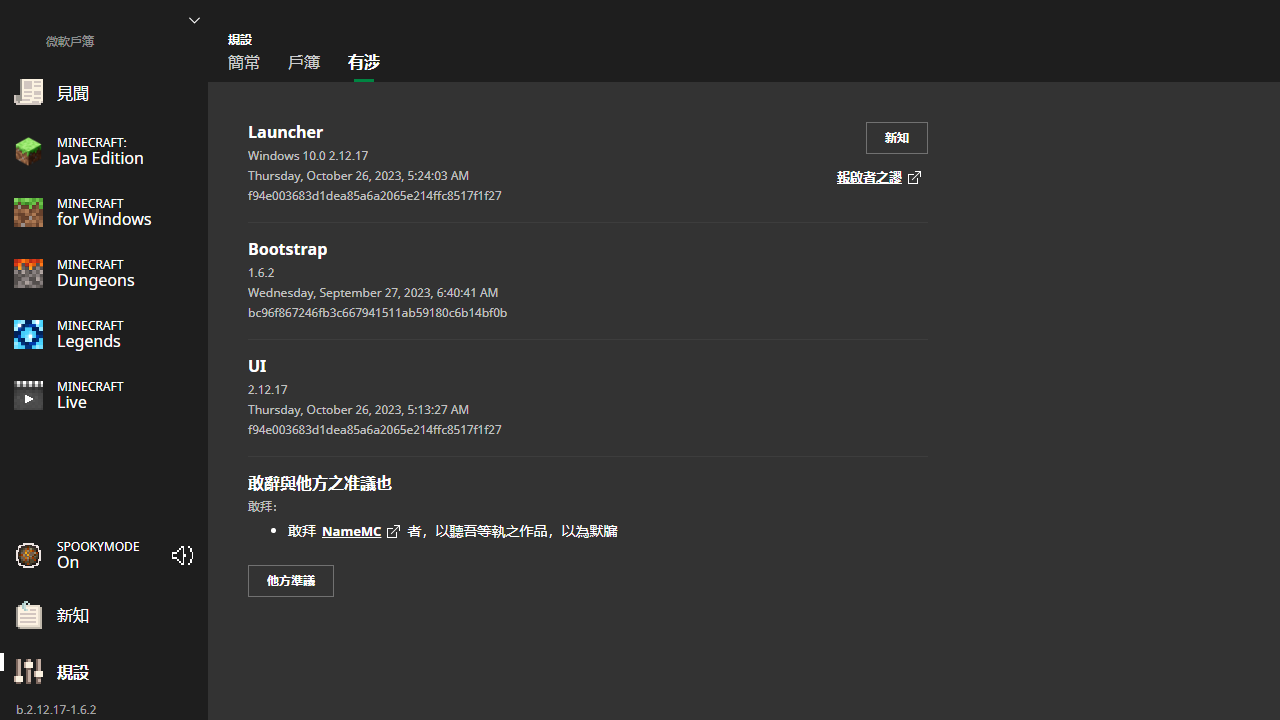This screenshot has width=1280, height=720.
Task: Click the 他方准議 button
Action: click(x=291, y=581)
